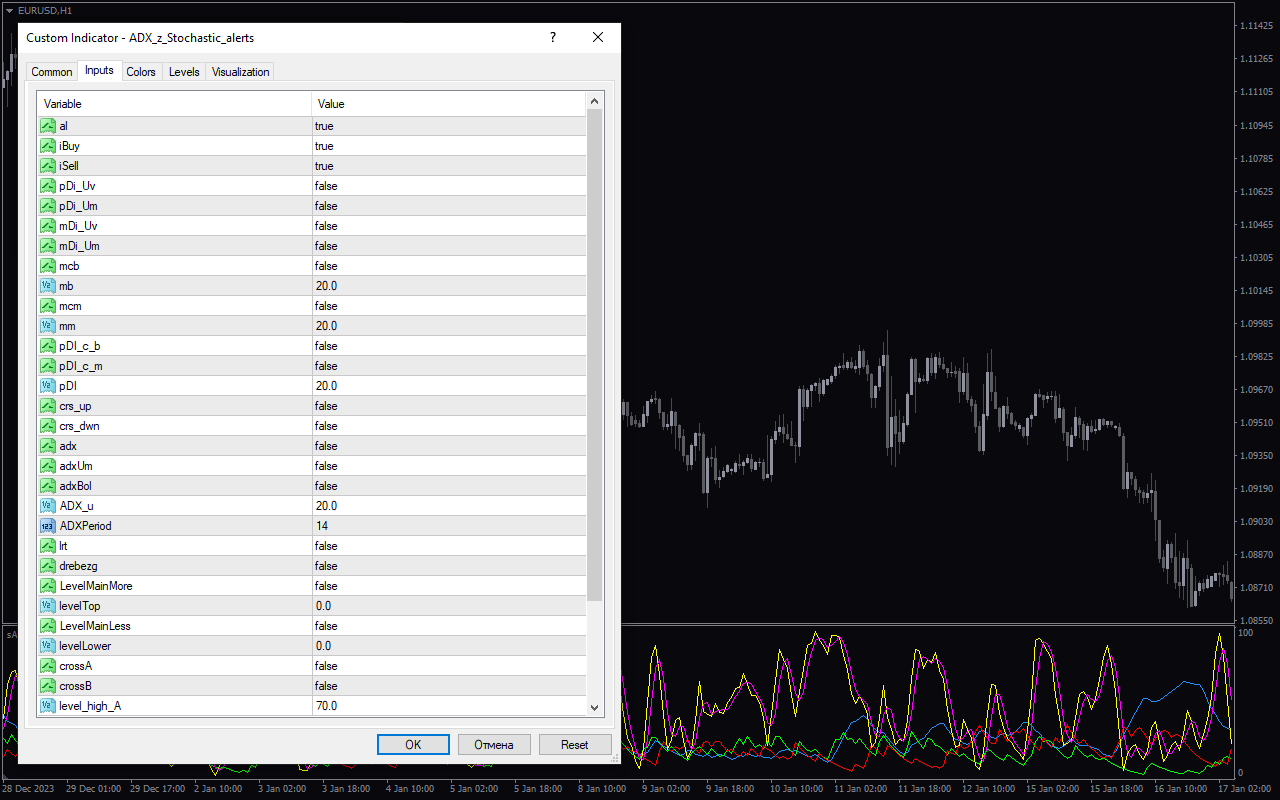The height and width of the screenshot is (800, 1280).
Task: Switch to the Visualization tab
Action: [x=240, y=72]
